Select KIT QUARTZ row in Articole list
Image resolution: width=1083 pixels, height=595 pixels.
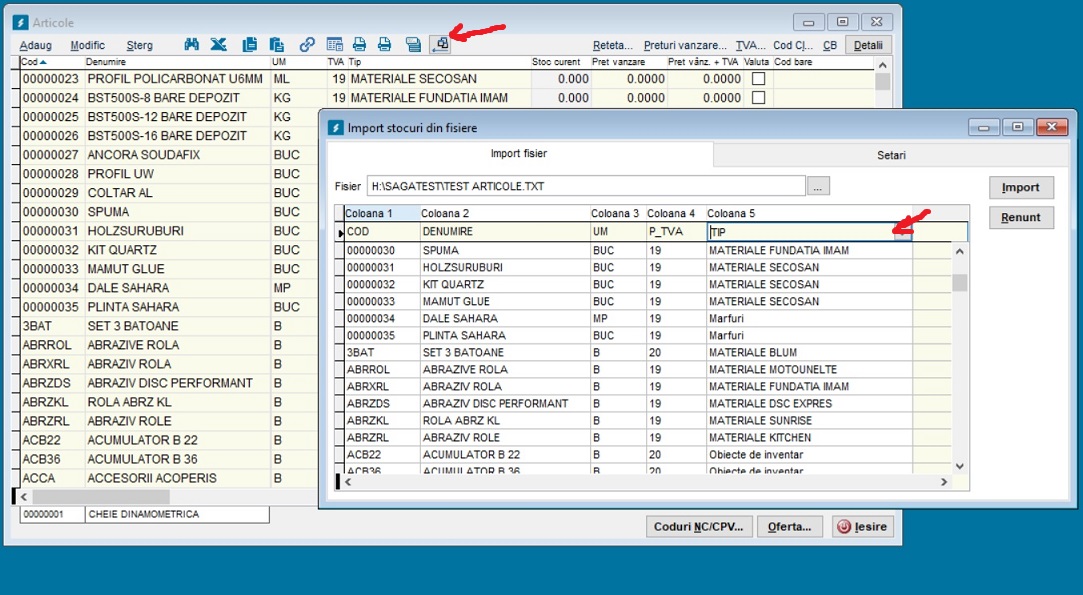pos(169,249)
